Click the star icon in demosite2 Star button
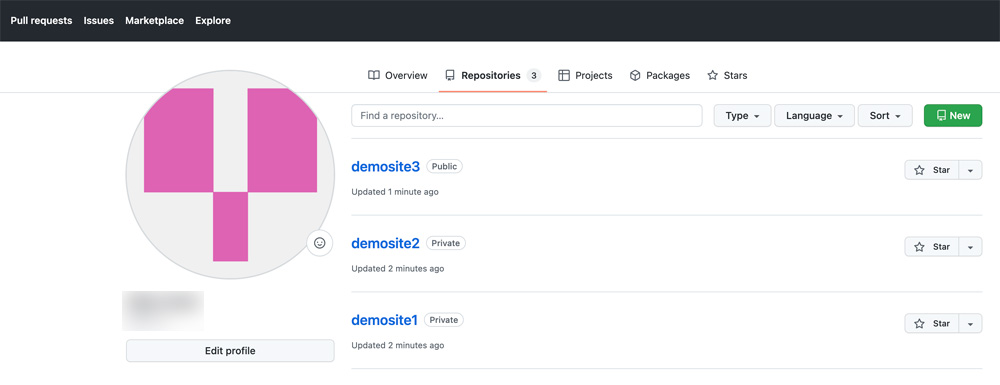Image resolution: width=1000 pixels, height=385 pixels. coord(919,247)
